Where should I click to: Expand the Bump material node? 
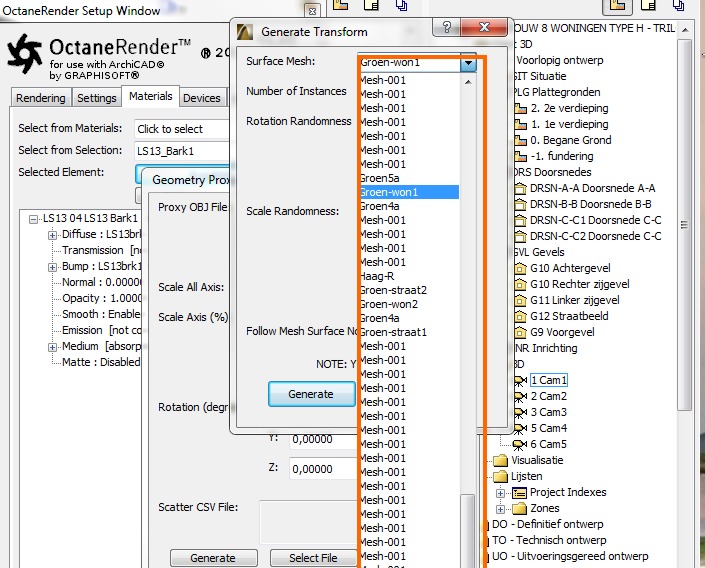point(52,267)
